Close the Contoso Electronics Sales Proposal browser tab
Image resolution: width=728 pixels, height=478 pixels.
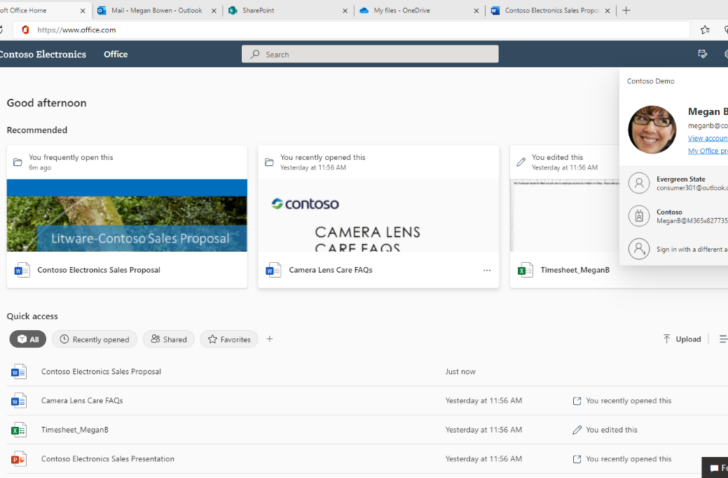pyautogui.click(x=607, y=11)
